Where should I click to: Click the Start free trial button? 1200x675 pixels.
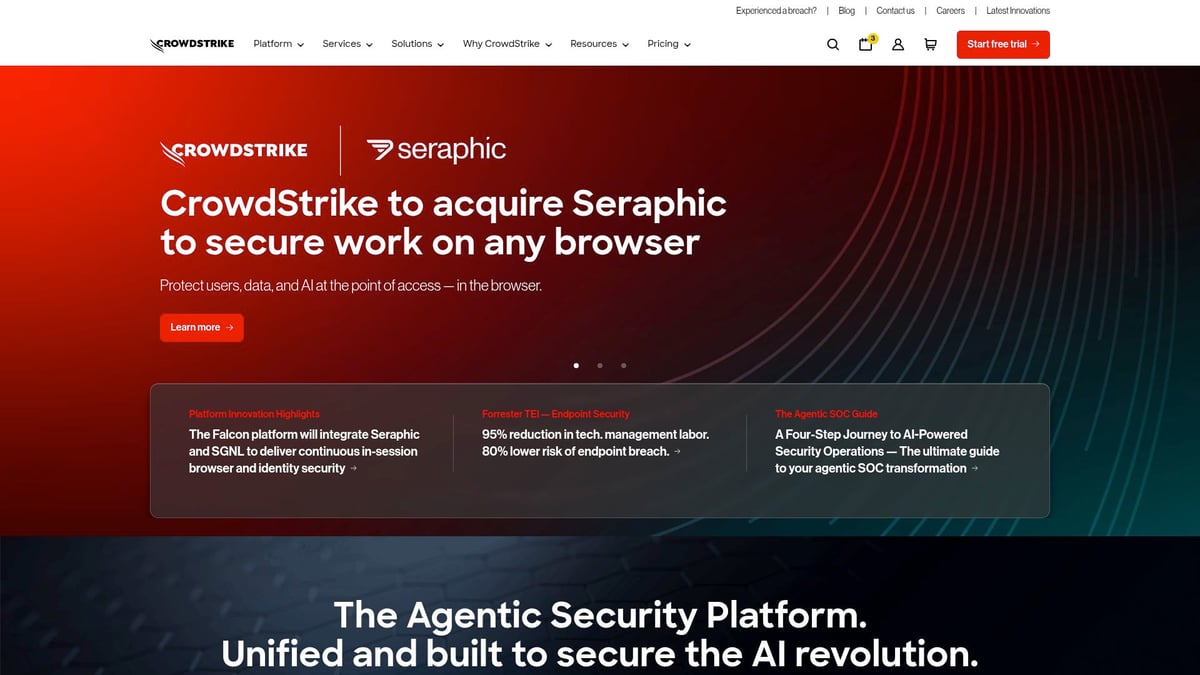pyautogui.click(x=1003, y=44)
